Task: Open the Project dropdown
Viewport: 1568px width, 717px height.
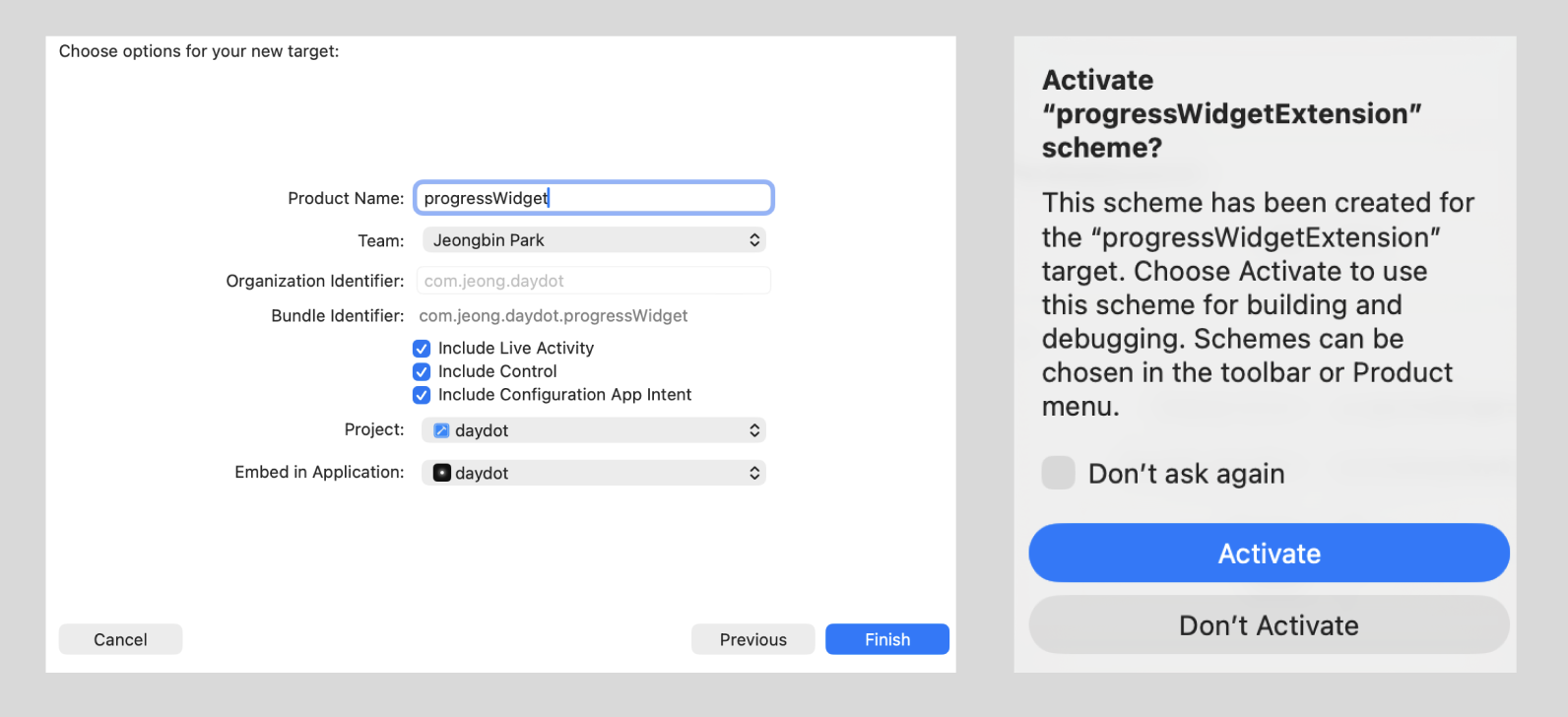Action: 591,429
